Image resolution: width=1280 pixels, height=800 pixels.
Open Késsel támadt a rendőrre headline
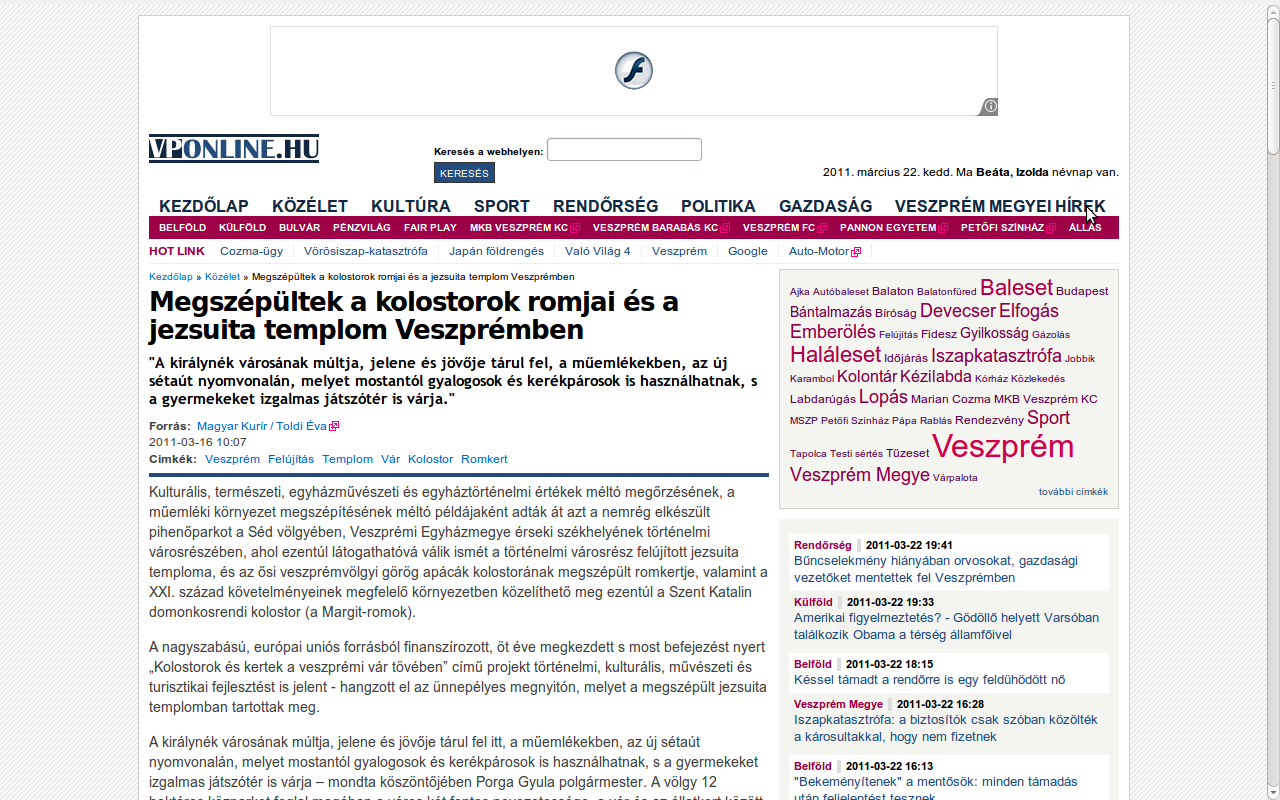pyautogui.click(x=930, y=680)
